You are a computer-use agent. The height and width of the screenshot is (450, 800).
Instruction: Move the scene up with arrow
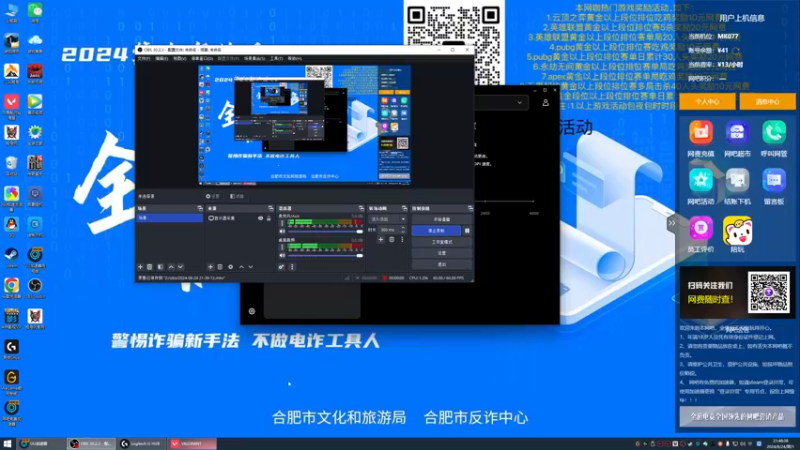coord(171,267)
